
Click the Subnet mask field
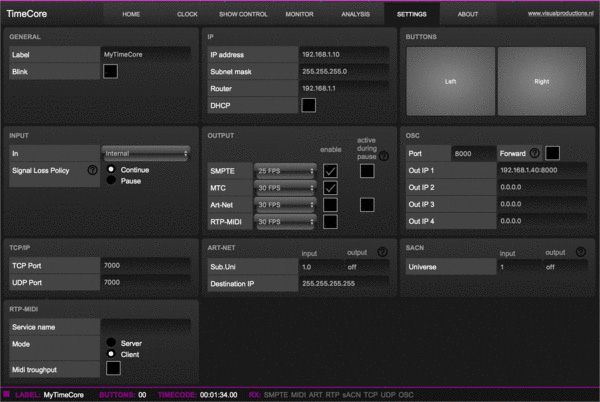click(344, 71)
